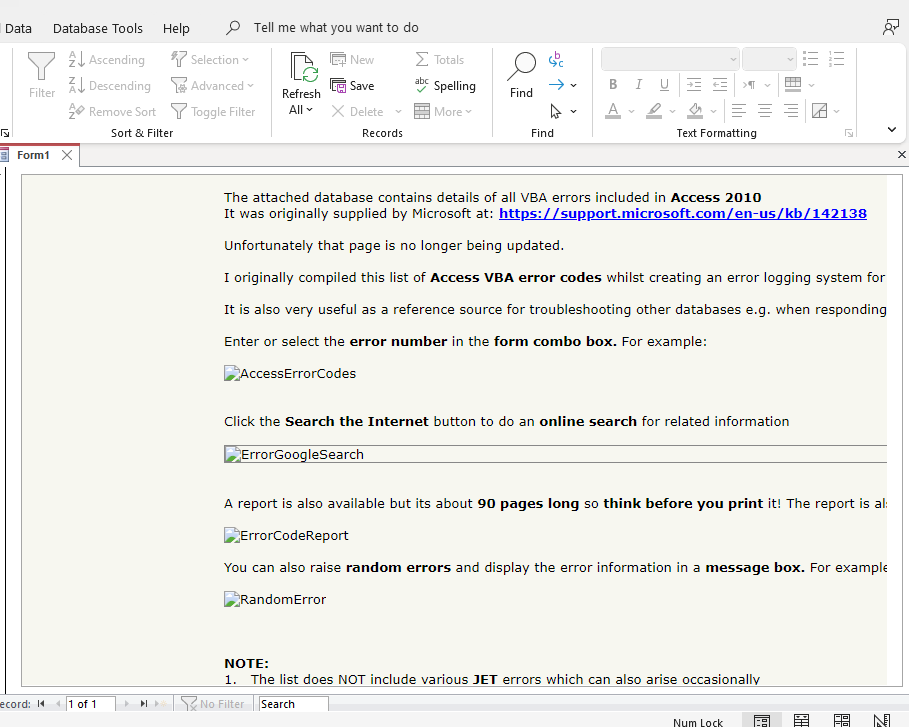Toggle Underline text formatting
The width and height of the screenshot is (909, 727).
662,85
